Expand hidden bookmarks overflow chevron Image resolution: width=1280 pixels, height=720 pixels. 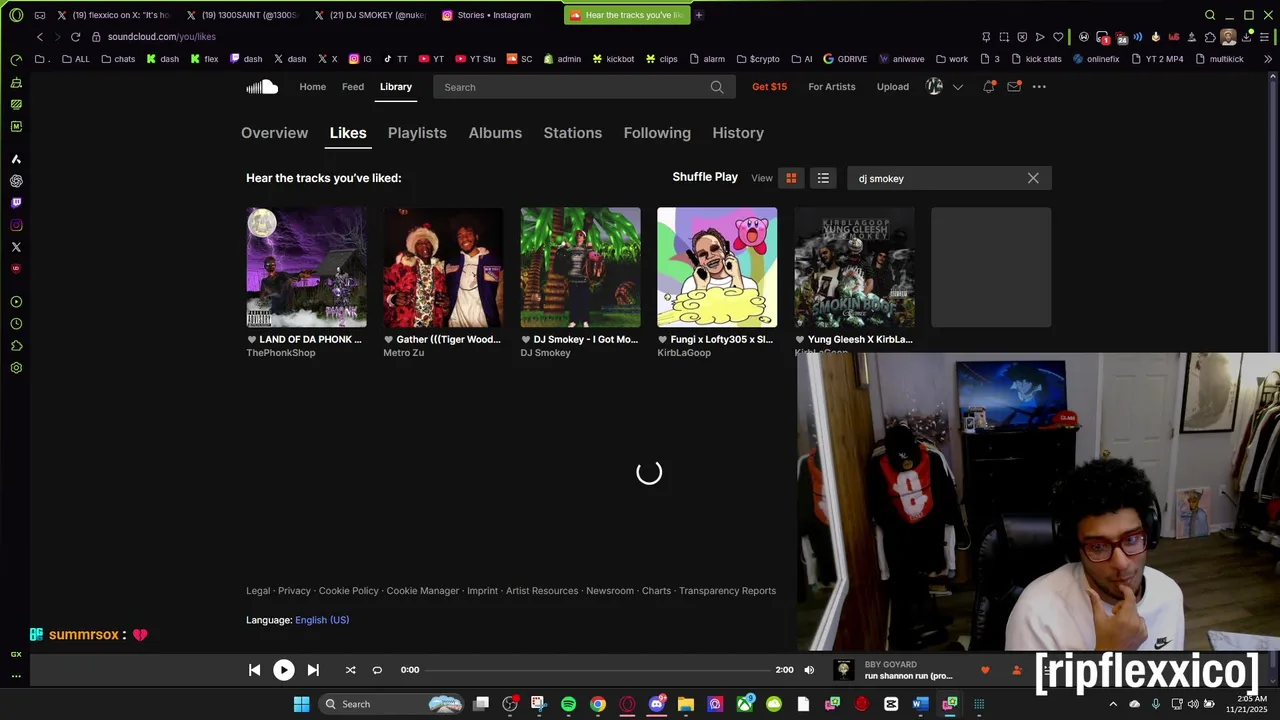1268,59
